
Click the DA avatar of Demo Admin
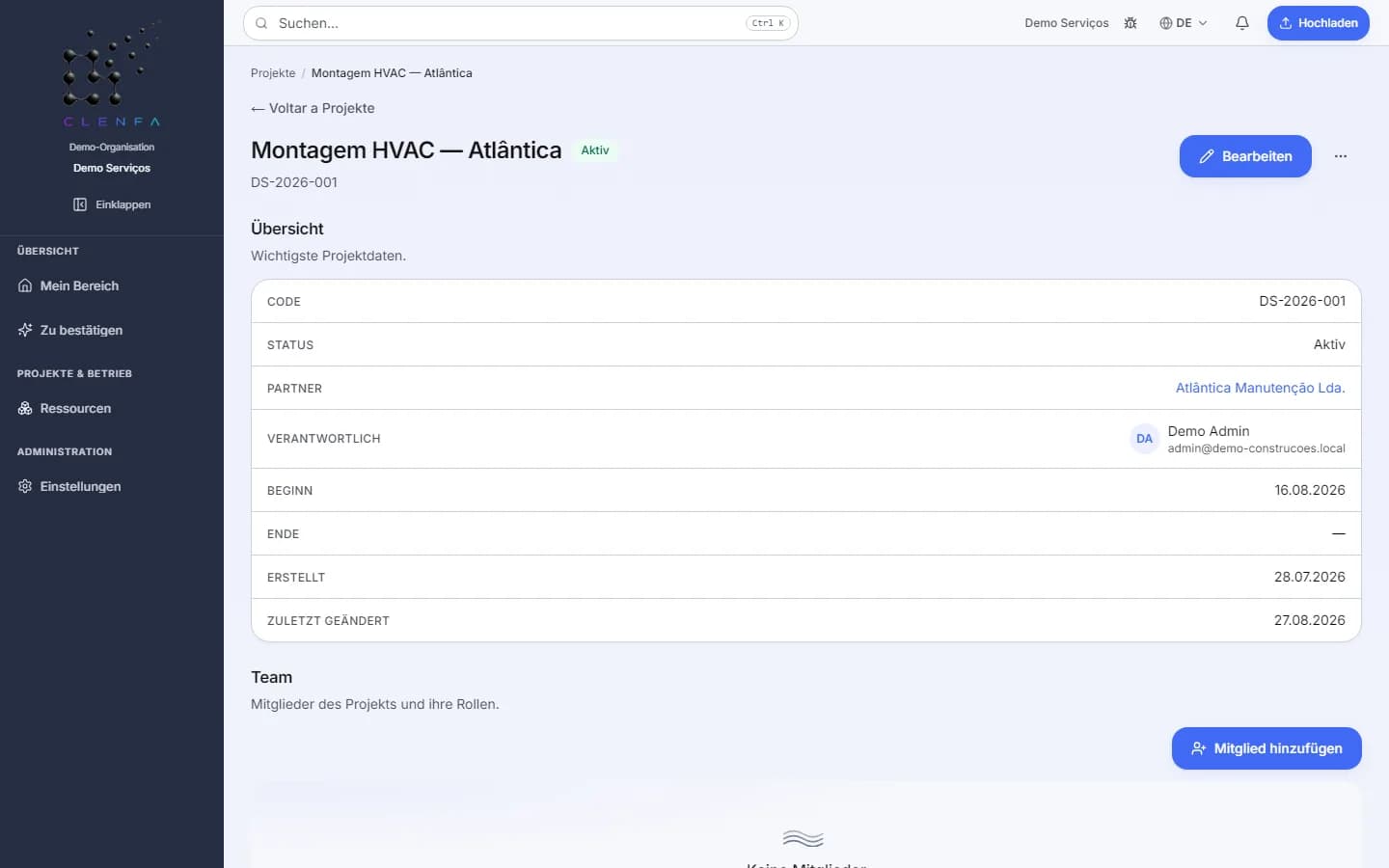(1145, 439)
